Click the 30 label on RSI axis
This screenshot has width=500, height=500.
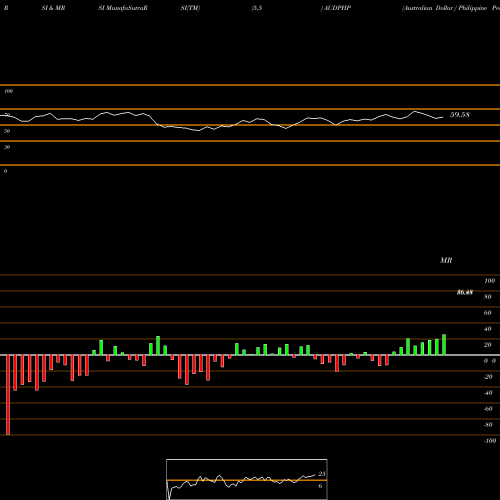point(7,147)
